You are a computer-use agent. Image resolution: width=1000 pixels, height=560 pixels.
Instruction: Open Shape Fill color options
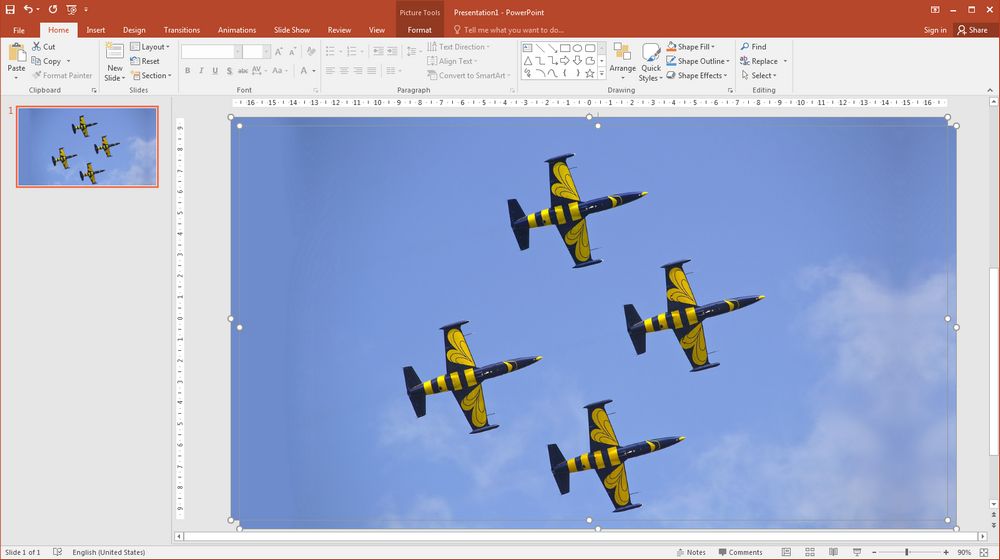[x=691, y=47]
